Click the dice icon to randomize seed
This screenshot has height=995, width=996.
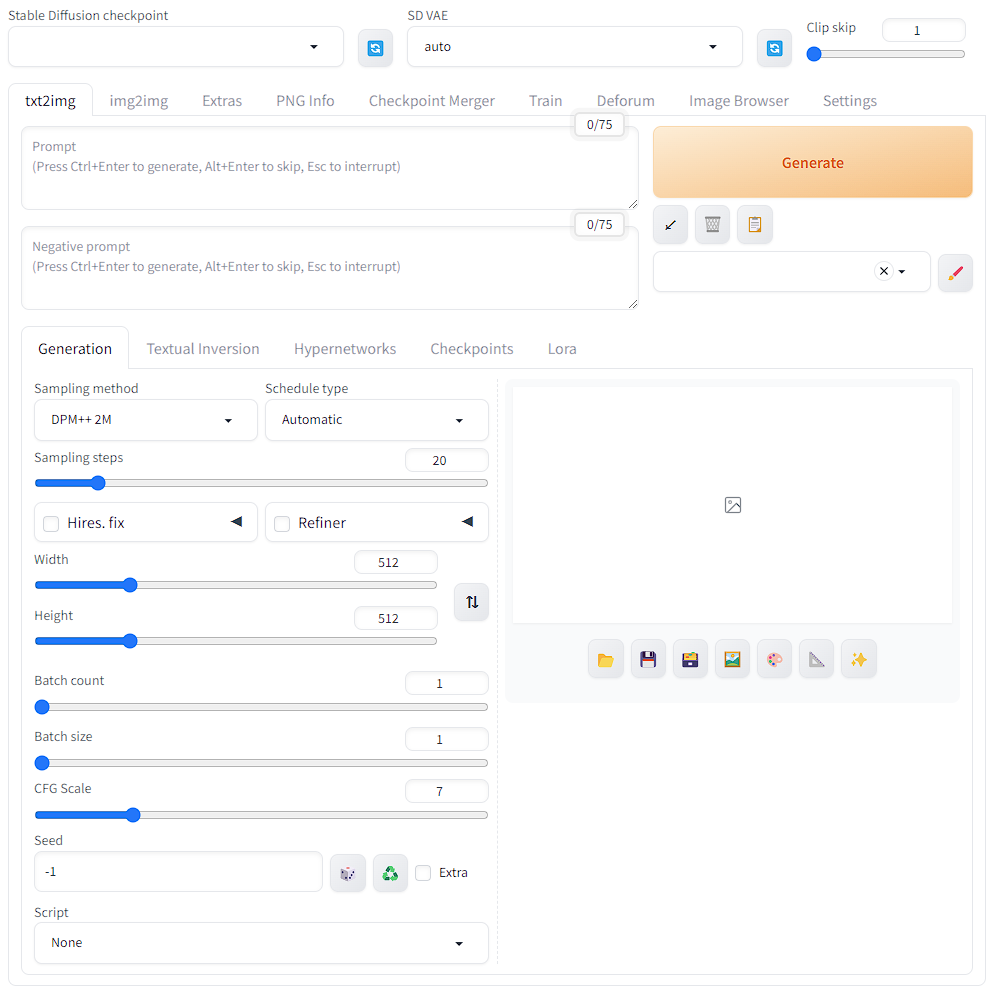(347, 873)
